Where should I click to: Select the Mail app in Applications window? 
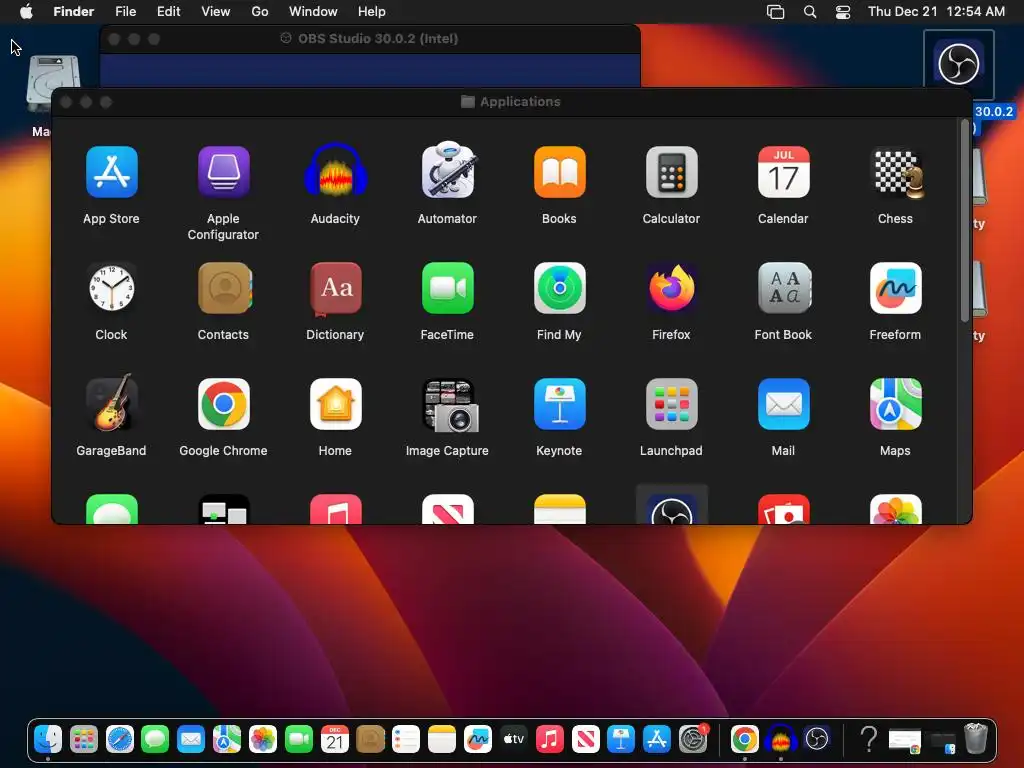784,404
